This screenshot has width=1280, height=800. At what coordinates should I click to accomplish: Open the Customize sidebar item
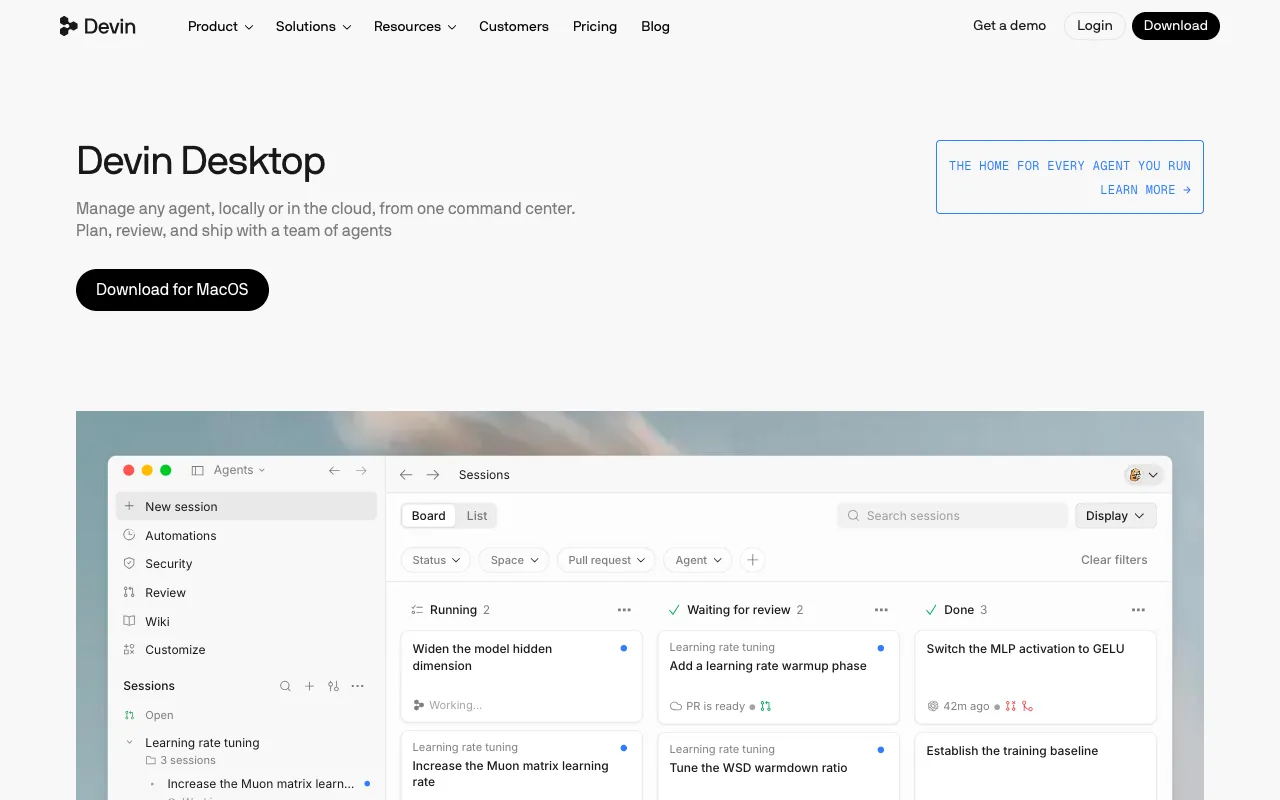click(246, 649)
